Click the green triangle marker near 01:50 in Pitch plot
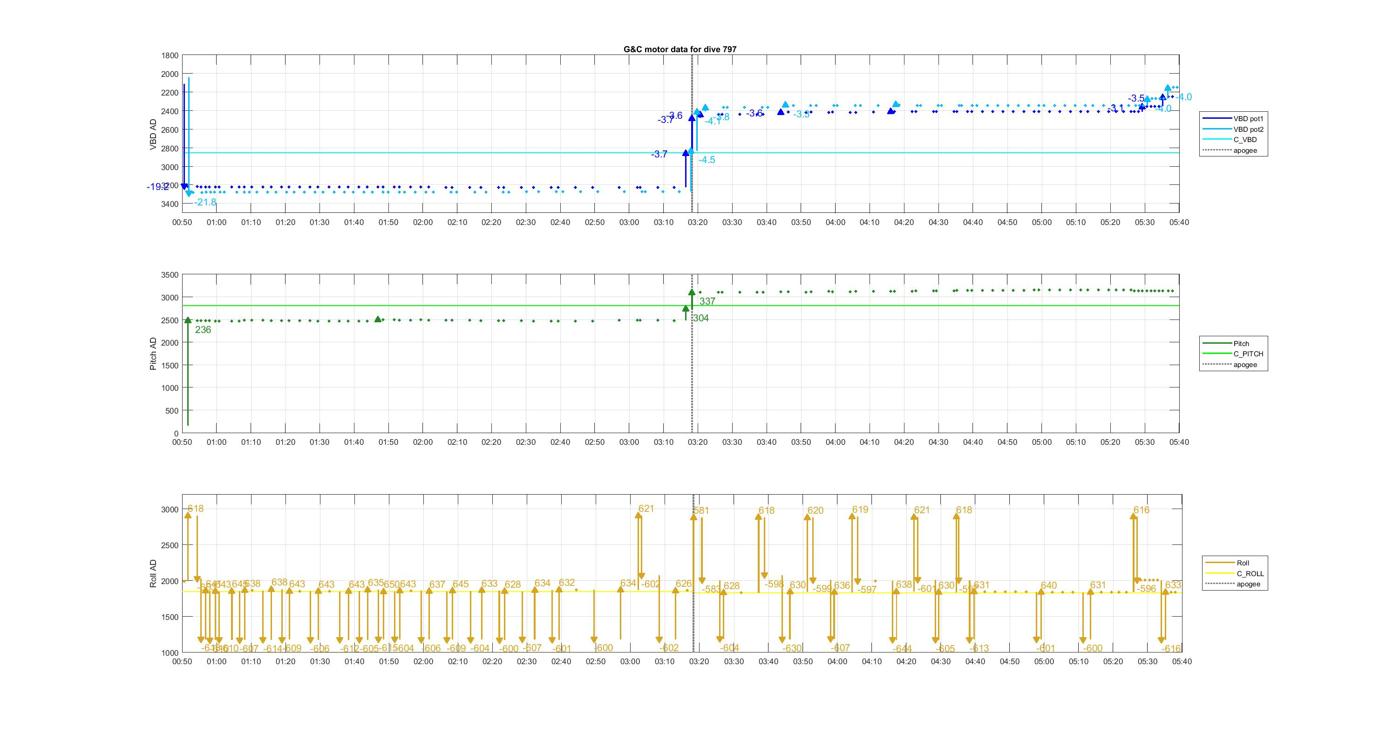The image size is (1400, 733). (x=378, y=319)
